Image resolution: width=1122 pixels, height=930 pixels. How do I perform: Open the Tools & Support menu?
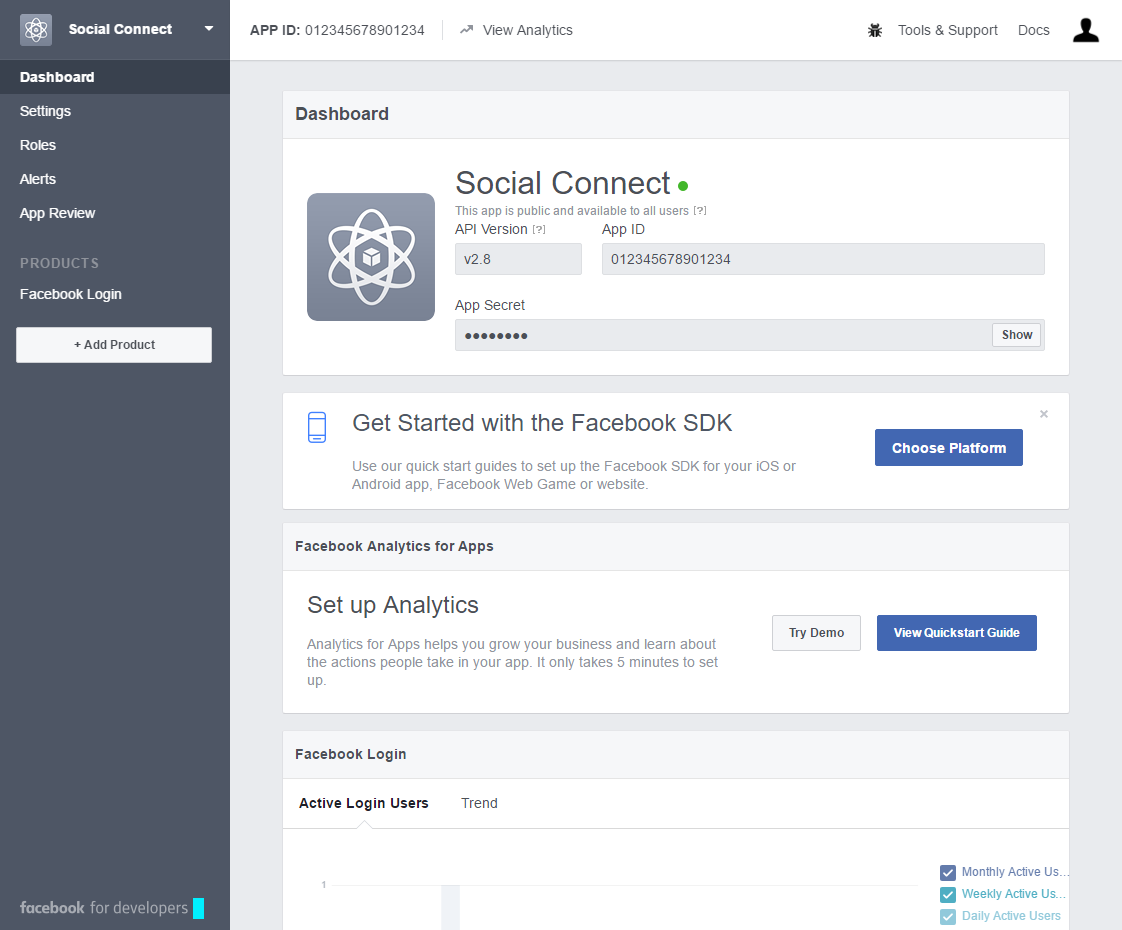(x=947, y=30)
